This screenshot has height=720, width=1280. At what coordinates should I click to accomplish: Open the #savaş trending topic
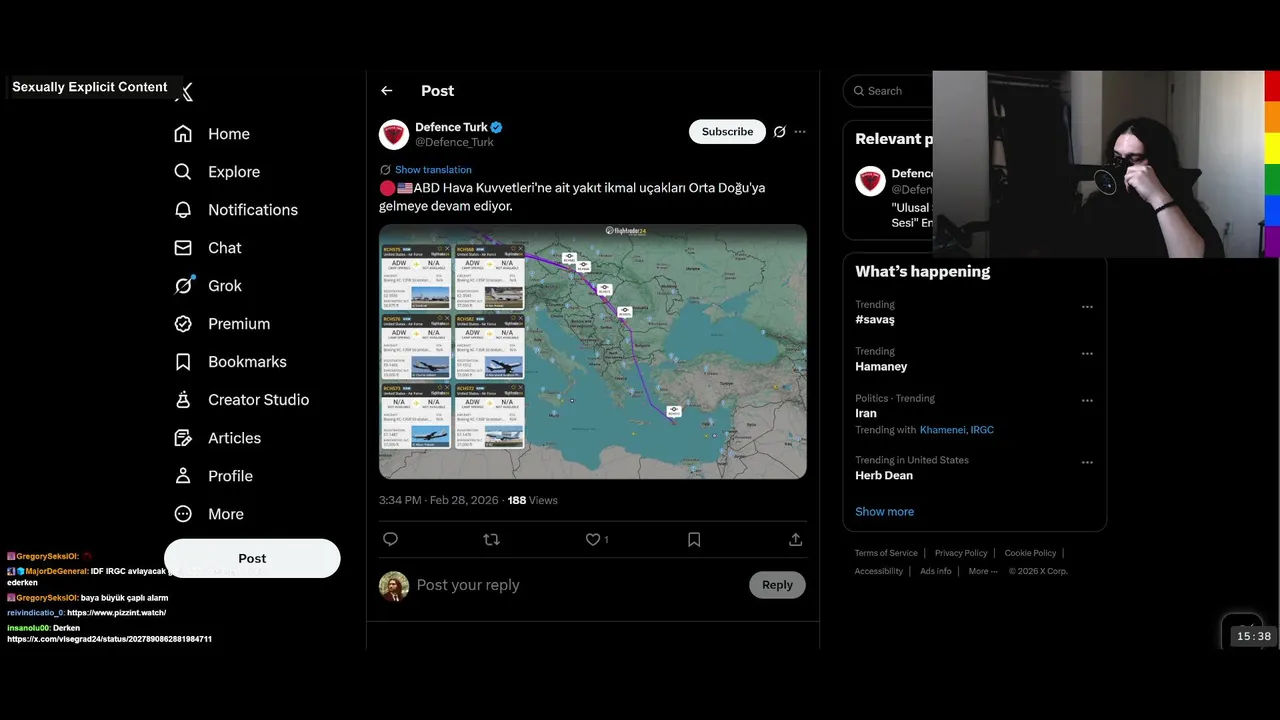point(875,320)
